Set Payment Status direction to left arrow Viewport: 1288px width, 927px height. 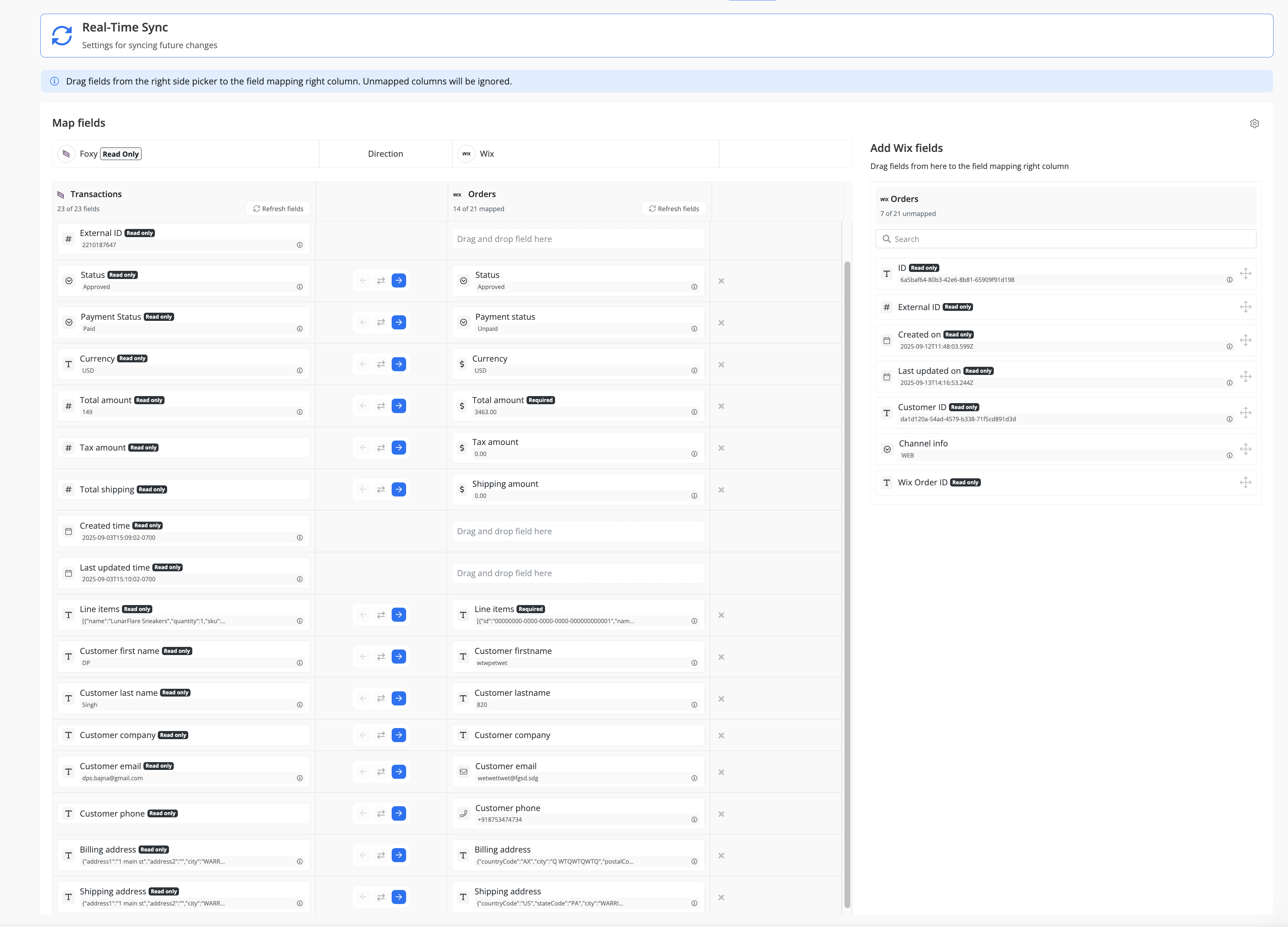(364, 323)
